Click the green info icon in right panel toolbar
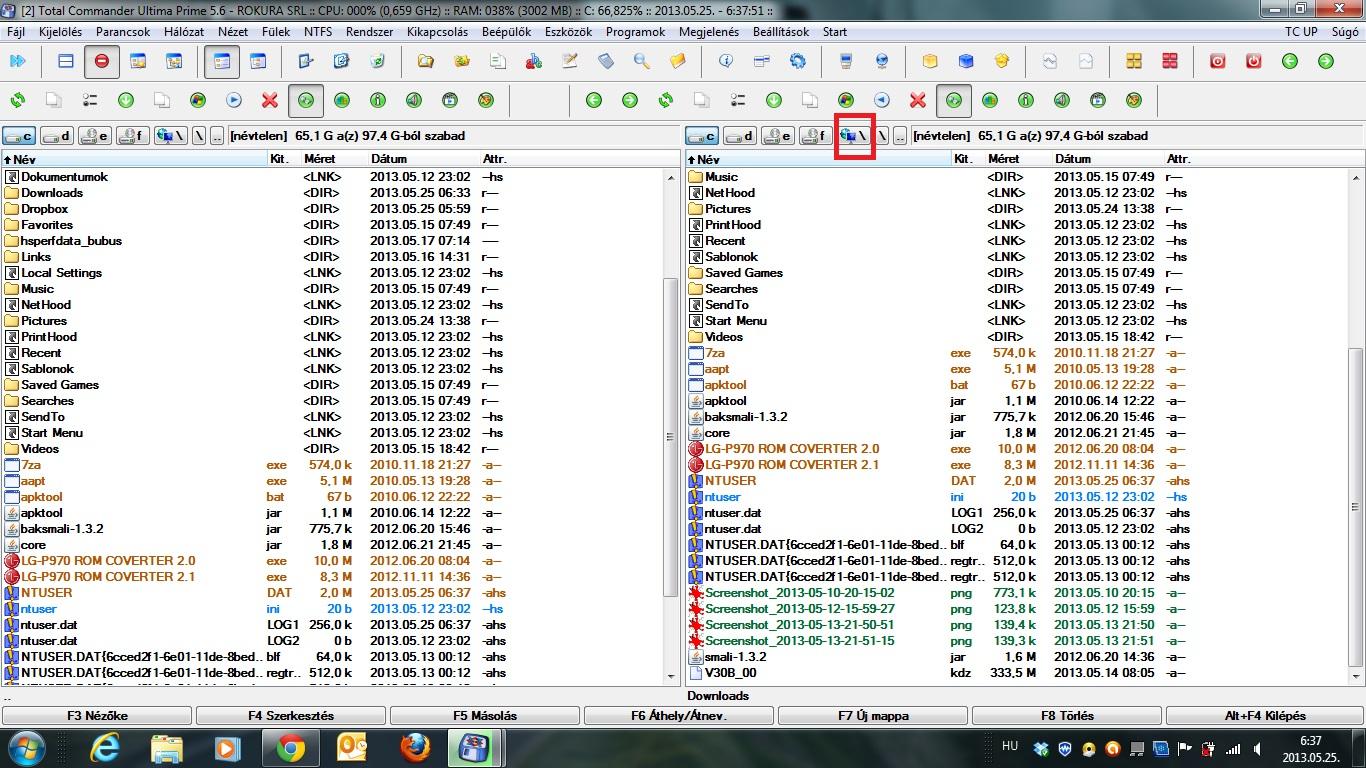Viewport: 1366px width, 768px height. [1026, 100]
